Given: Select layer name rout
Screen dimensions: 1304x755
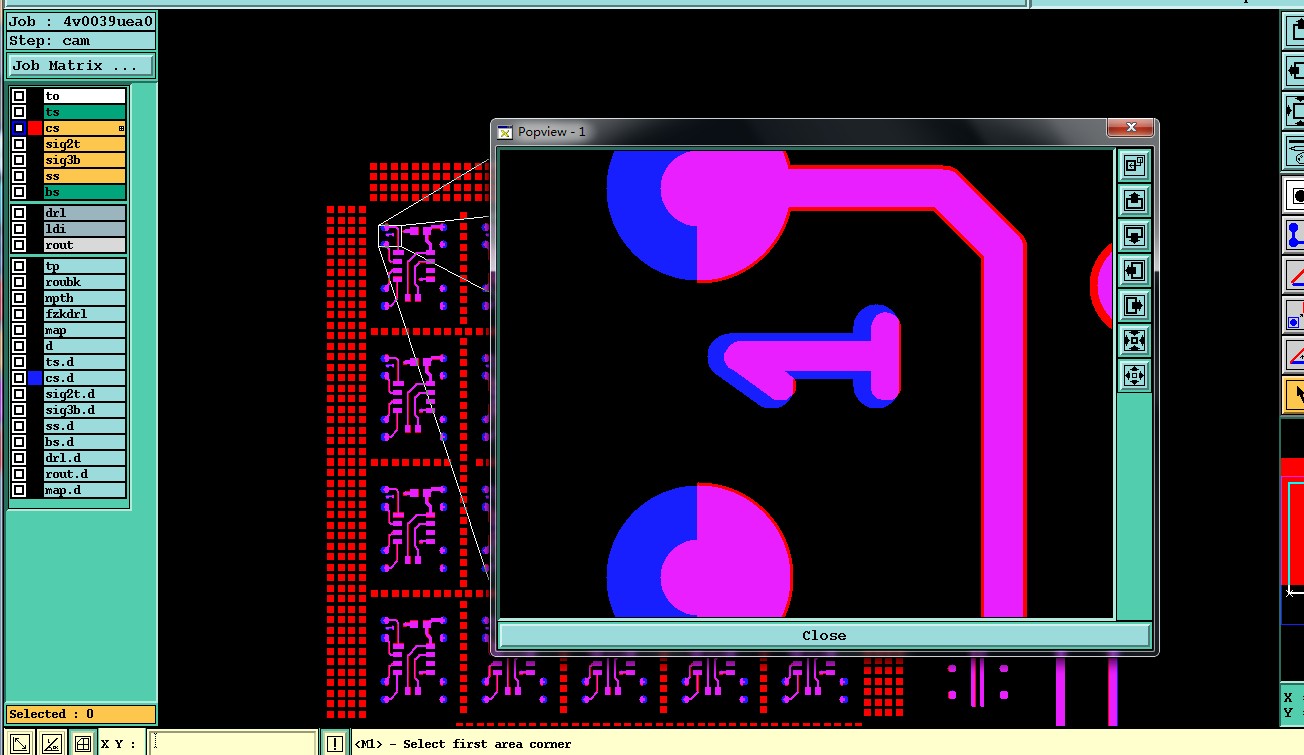Looking at the screenshot, I should 85,245.
